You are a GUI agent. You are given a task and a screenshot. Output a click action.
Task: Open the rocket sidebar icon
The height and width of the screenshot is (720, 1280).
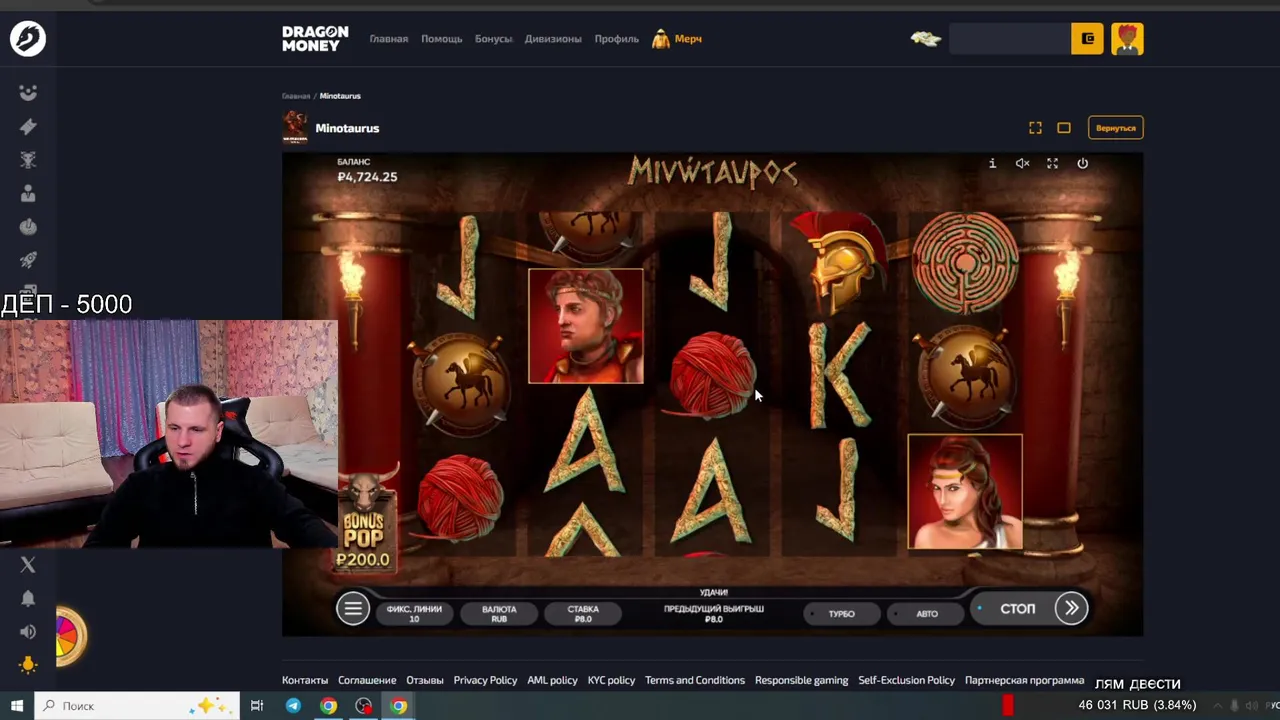[x=28, y=260]
